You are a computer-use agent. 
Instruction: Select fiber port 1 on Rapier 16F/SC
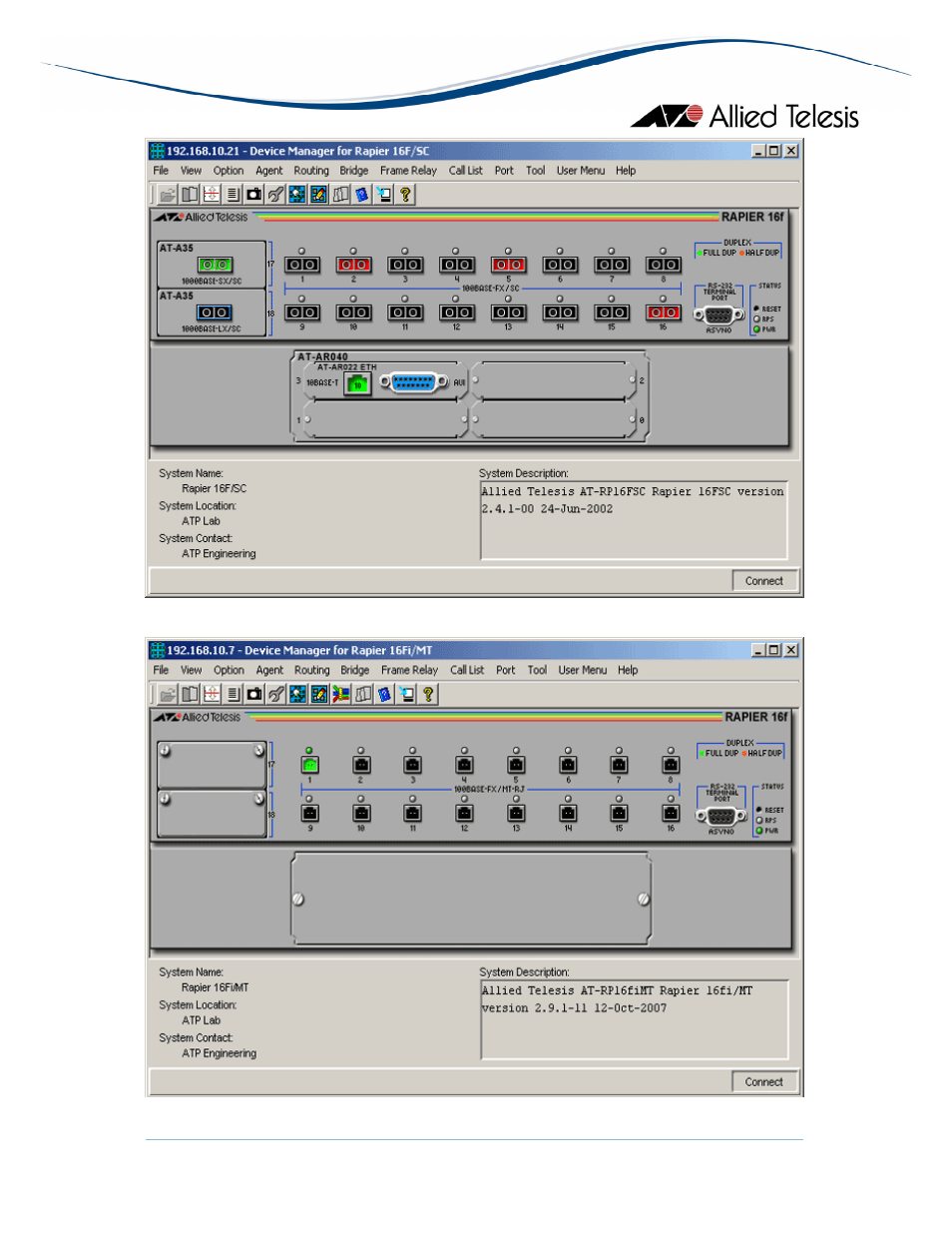coord(301,265)
